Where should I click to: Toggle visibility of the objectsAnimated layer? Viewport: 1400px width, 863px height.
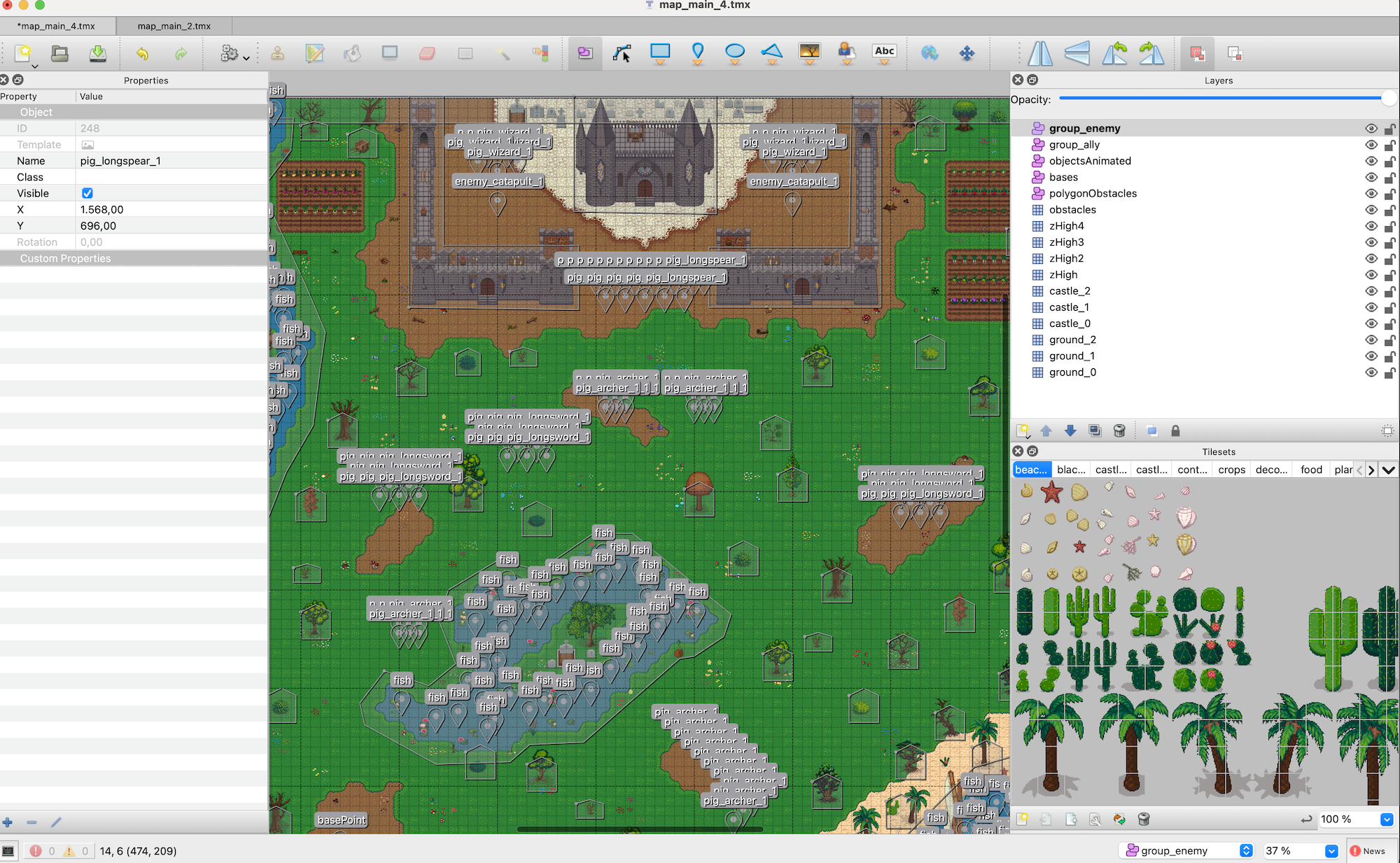click(1371, 161)
